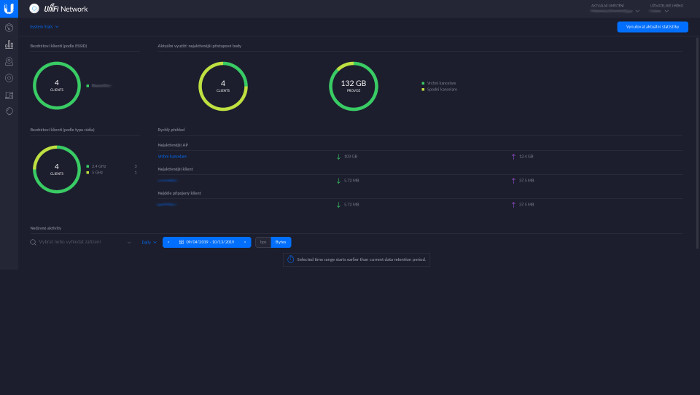
Task: Click the round UniFi Network logo icon
Action: click(x=34, y=8)
